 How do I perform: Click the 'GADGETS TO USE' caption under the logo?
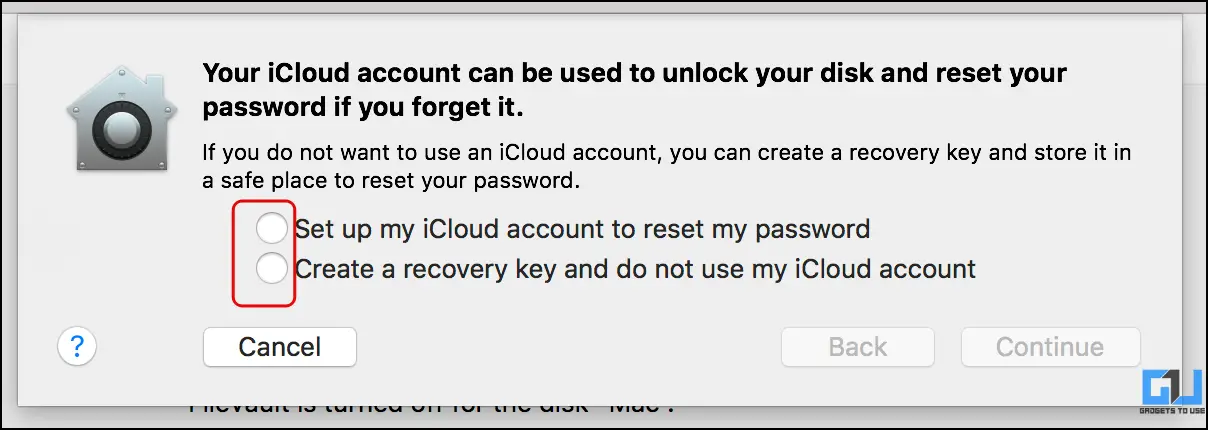tap(1172, 410)
